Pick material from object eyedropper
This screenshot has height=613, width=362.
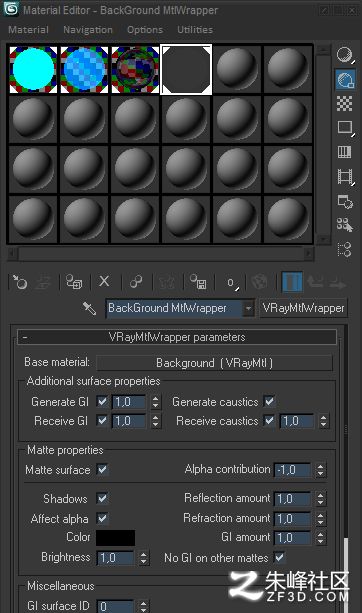point(89,308)
